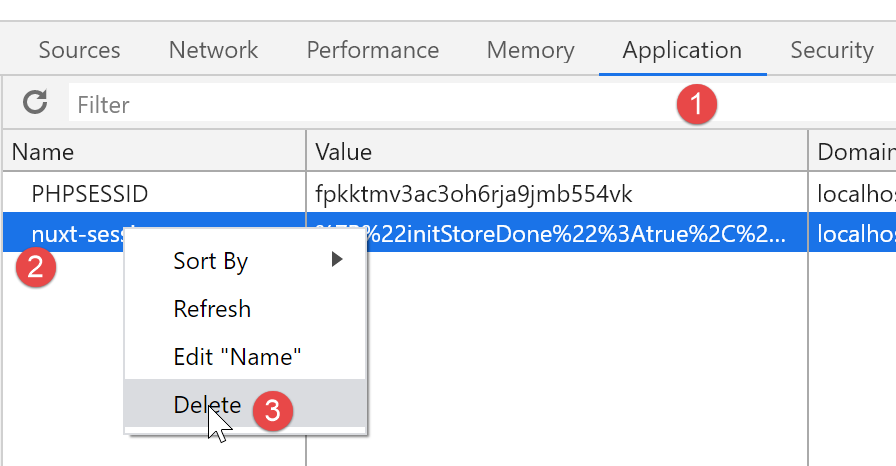Click the Domain column header
896x466 pixels.
pos(855,152)
